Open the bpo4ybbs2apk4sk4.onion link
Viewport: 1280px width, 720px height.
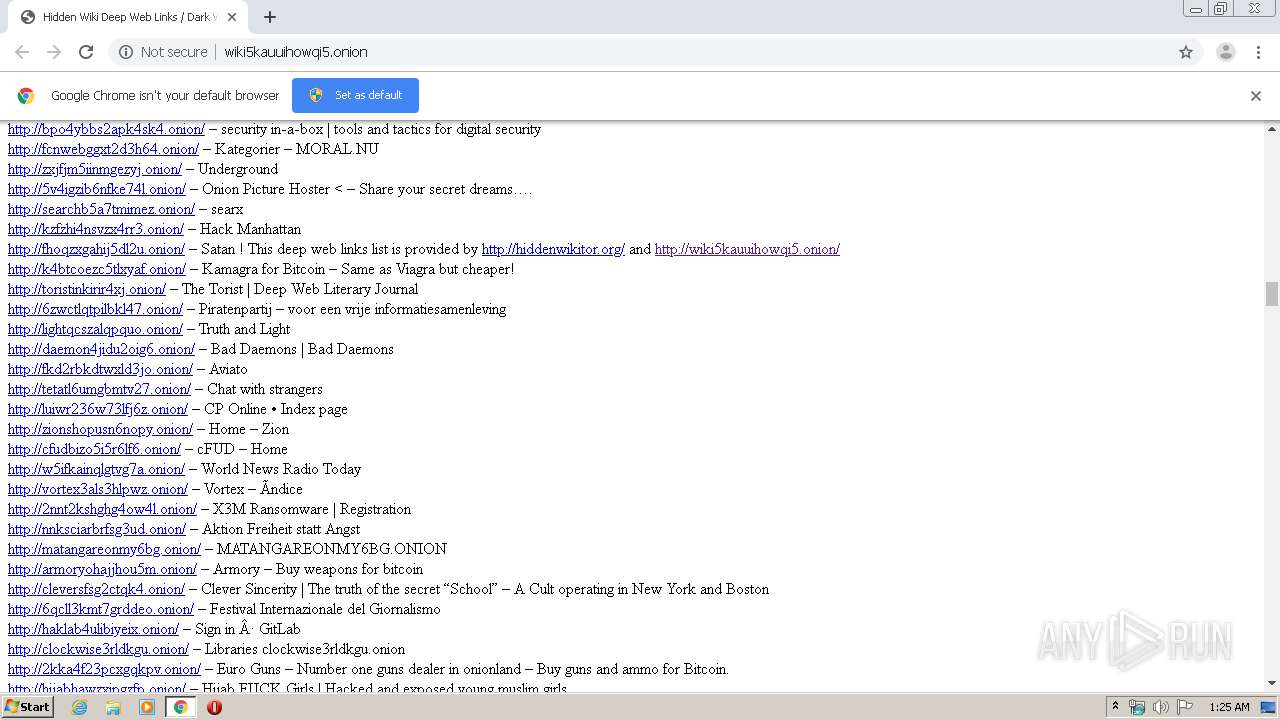[106, 129]
